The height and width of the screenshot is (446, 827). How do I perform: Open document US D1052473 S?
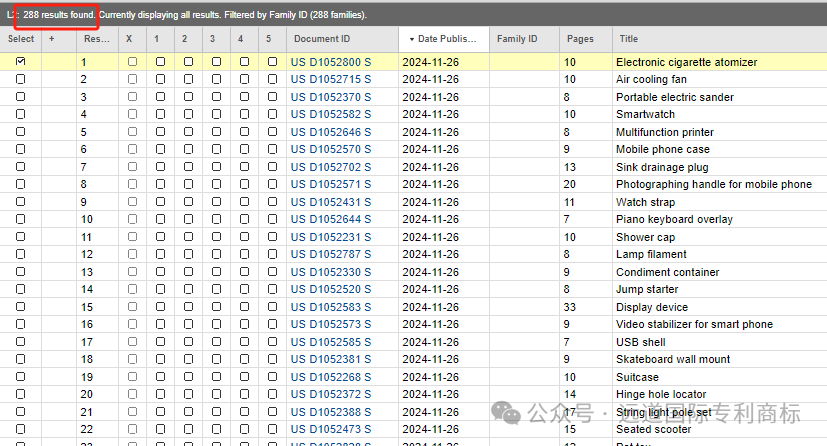tap(331, 429)
